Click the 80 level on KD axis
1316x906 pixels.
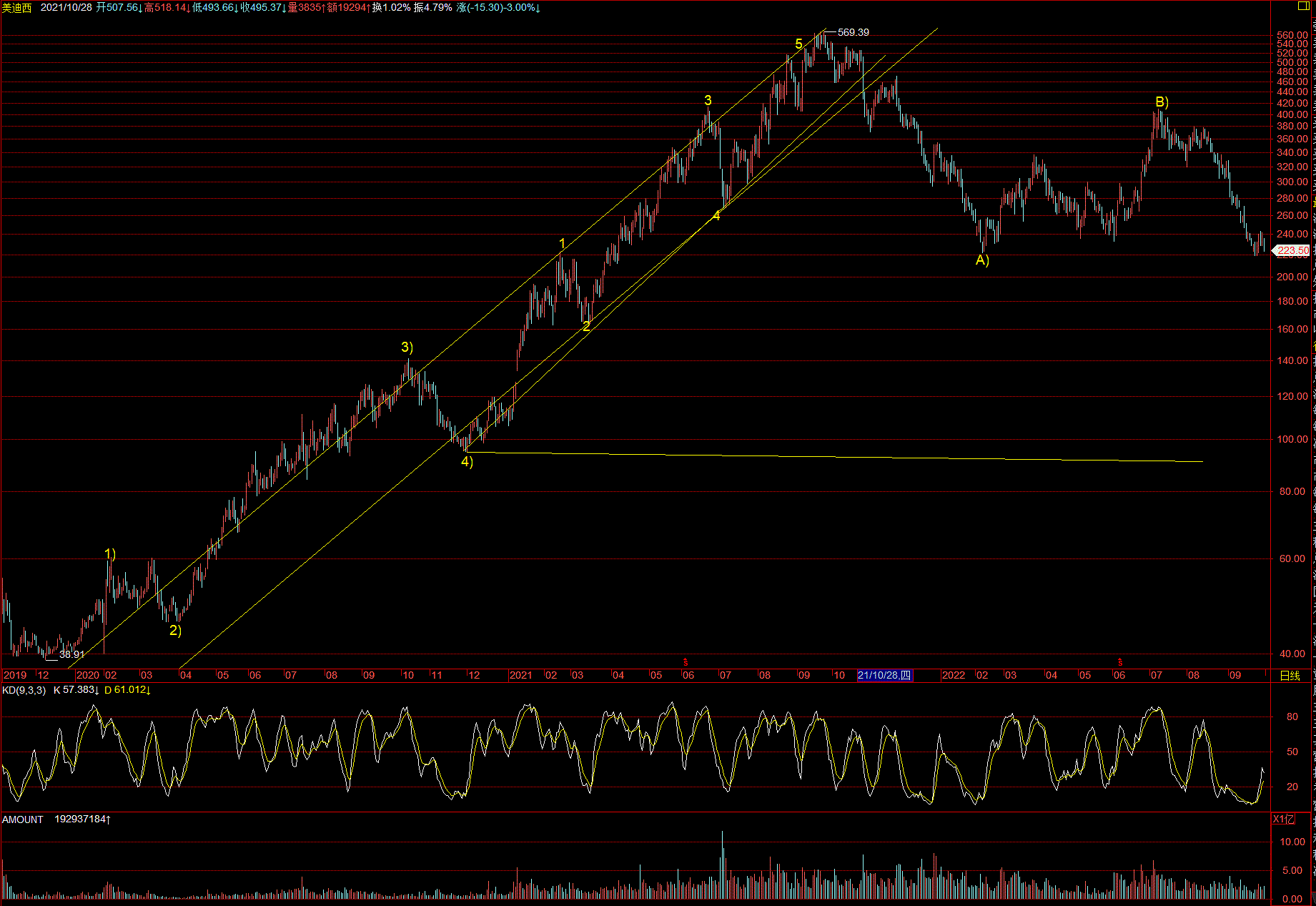[1292, 717]
